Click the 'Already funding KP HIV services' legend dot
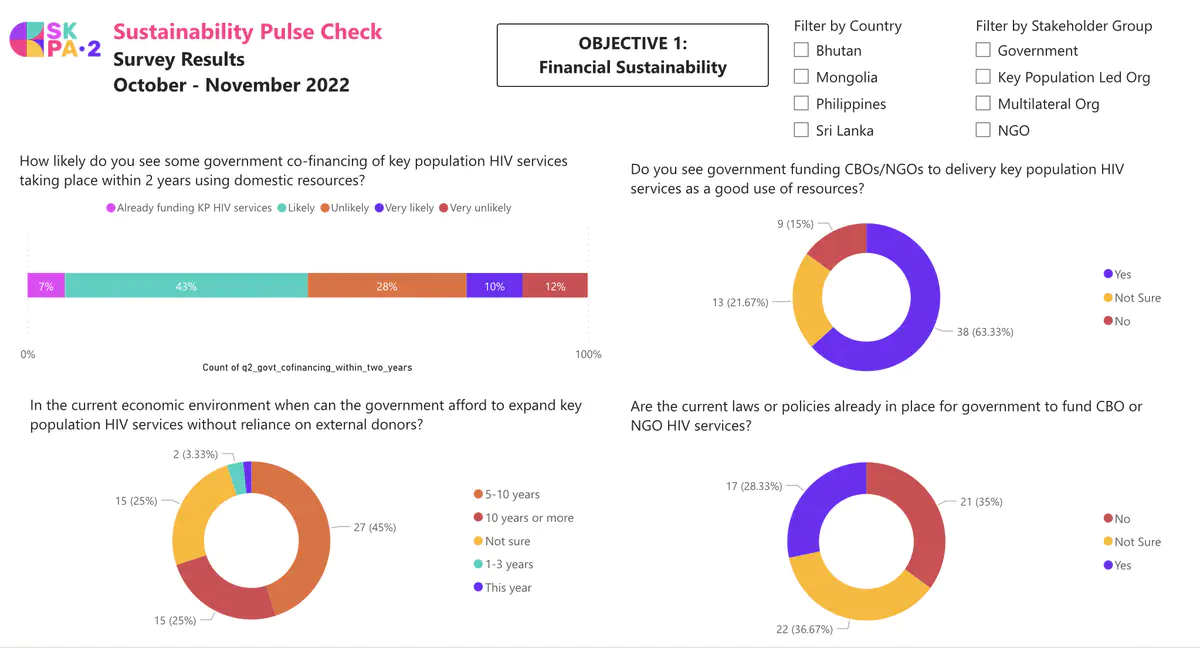1200x648 pixels. coord(111,208)
